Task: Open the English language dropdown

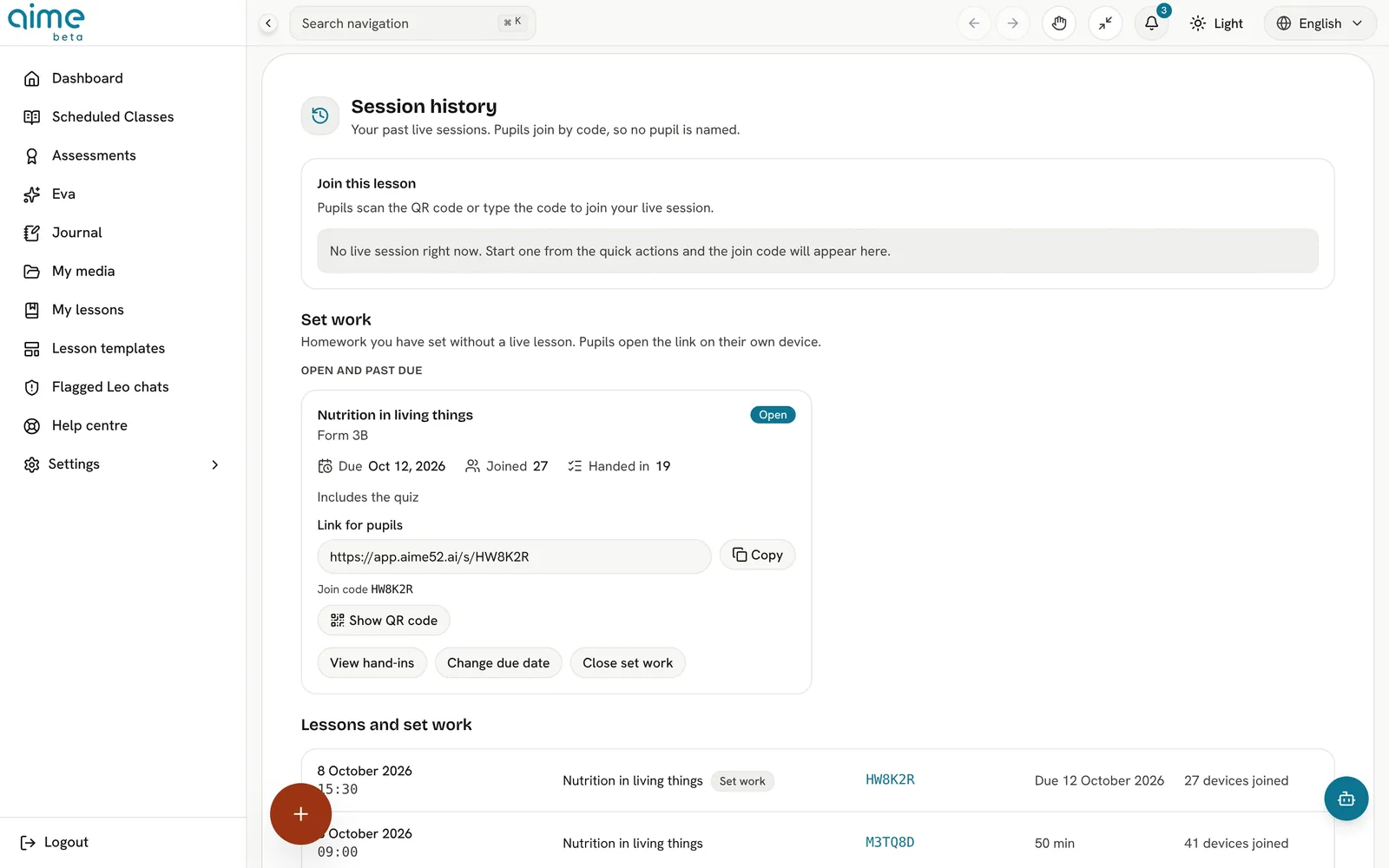Action: [x=1320, y=23]
